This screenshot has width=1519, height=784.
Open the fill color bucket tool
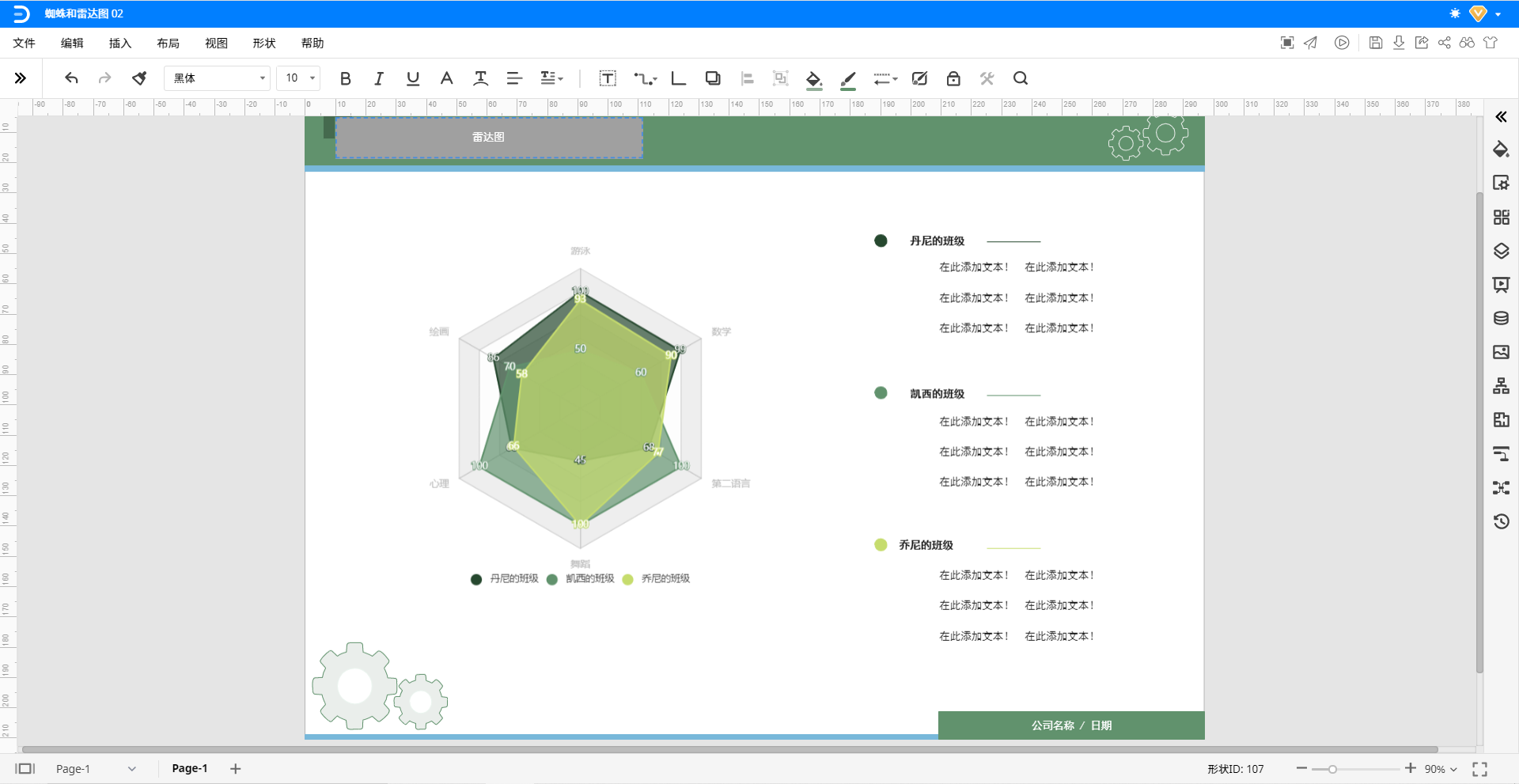tap(813, 78)
